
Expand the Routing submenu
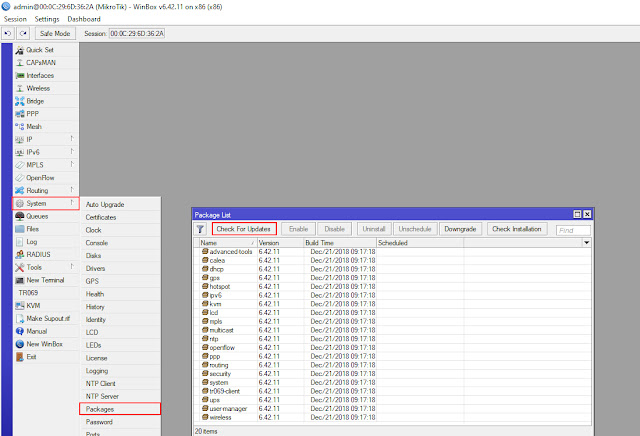coord(46,191)
